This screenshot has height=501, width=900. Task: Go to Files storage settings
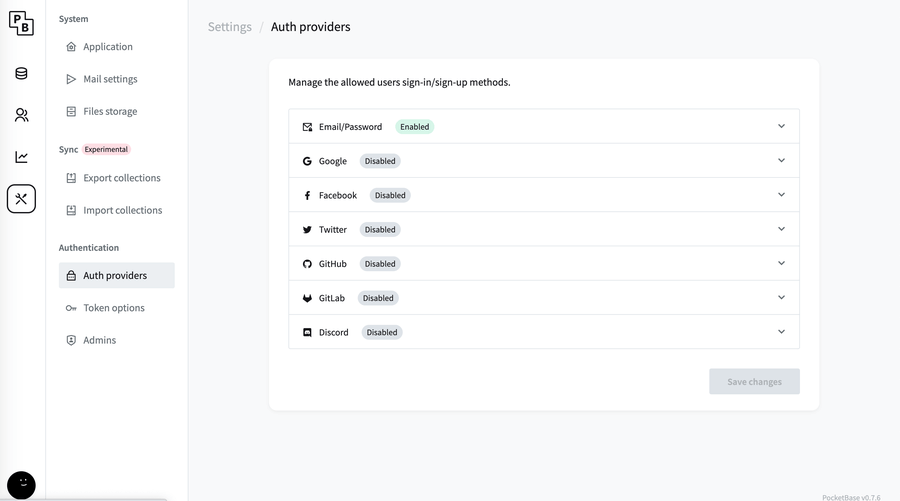point(110,111)
